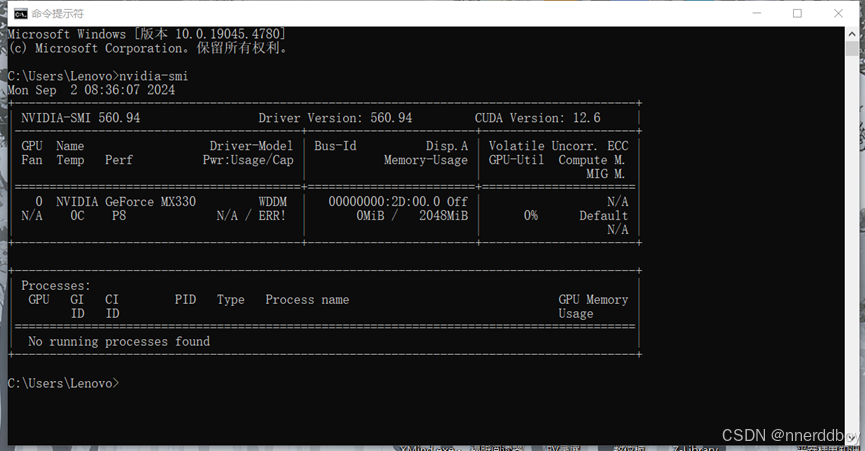Click 'NVIDIA-SMI 560.94' header text
The image size is (865, 451).
pyautogui.click(x=81, y=118)
